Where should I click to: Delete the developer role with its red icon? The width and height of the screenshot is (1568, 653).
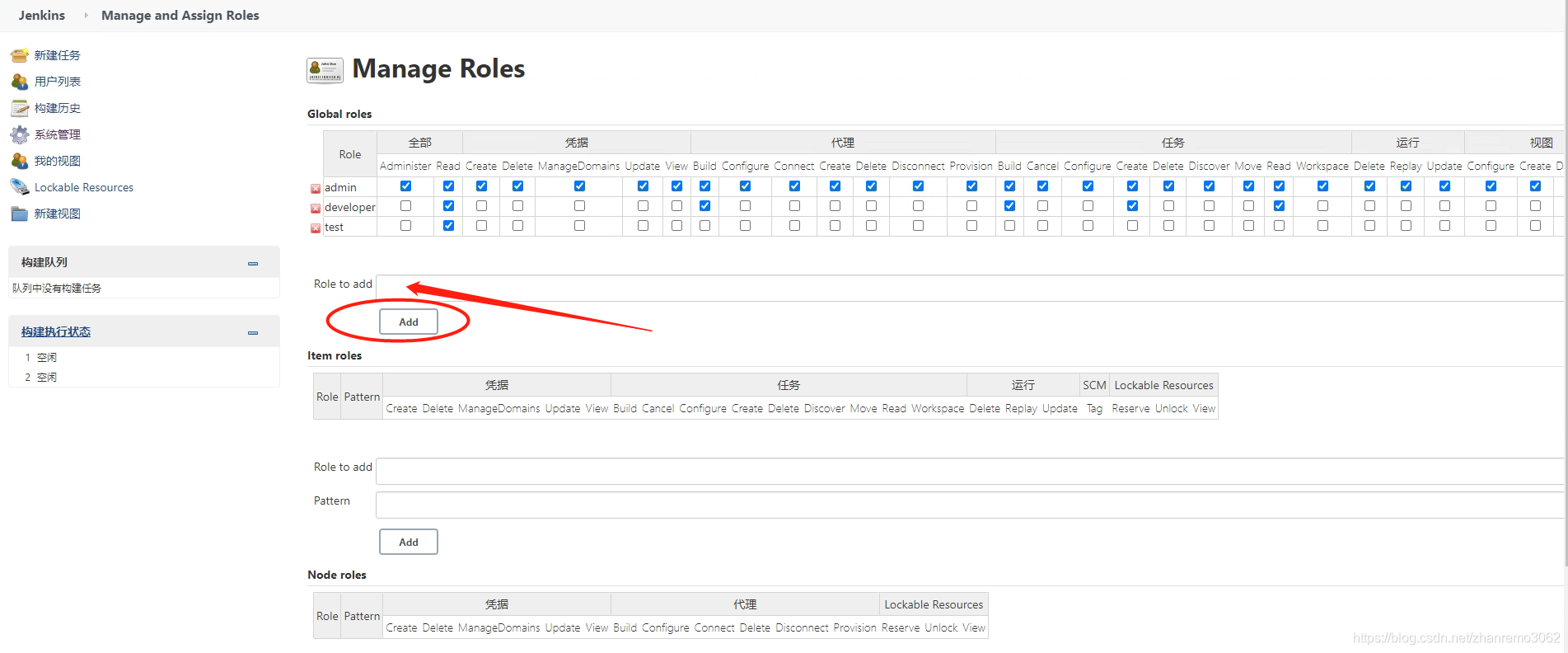click(x=316, y=209)
